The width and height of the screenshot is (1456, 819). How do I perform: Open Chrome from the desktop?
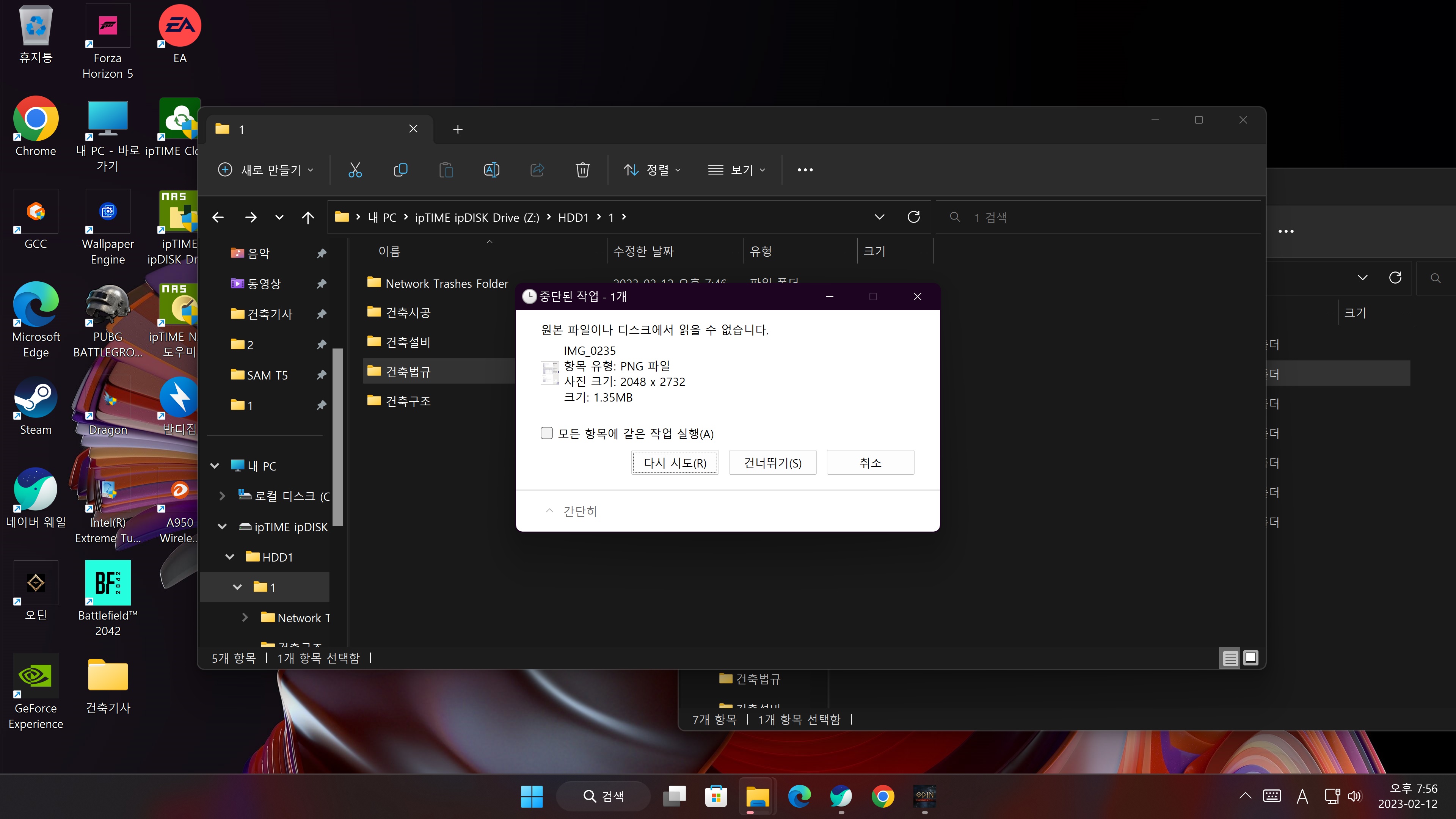point(36,127)
